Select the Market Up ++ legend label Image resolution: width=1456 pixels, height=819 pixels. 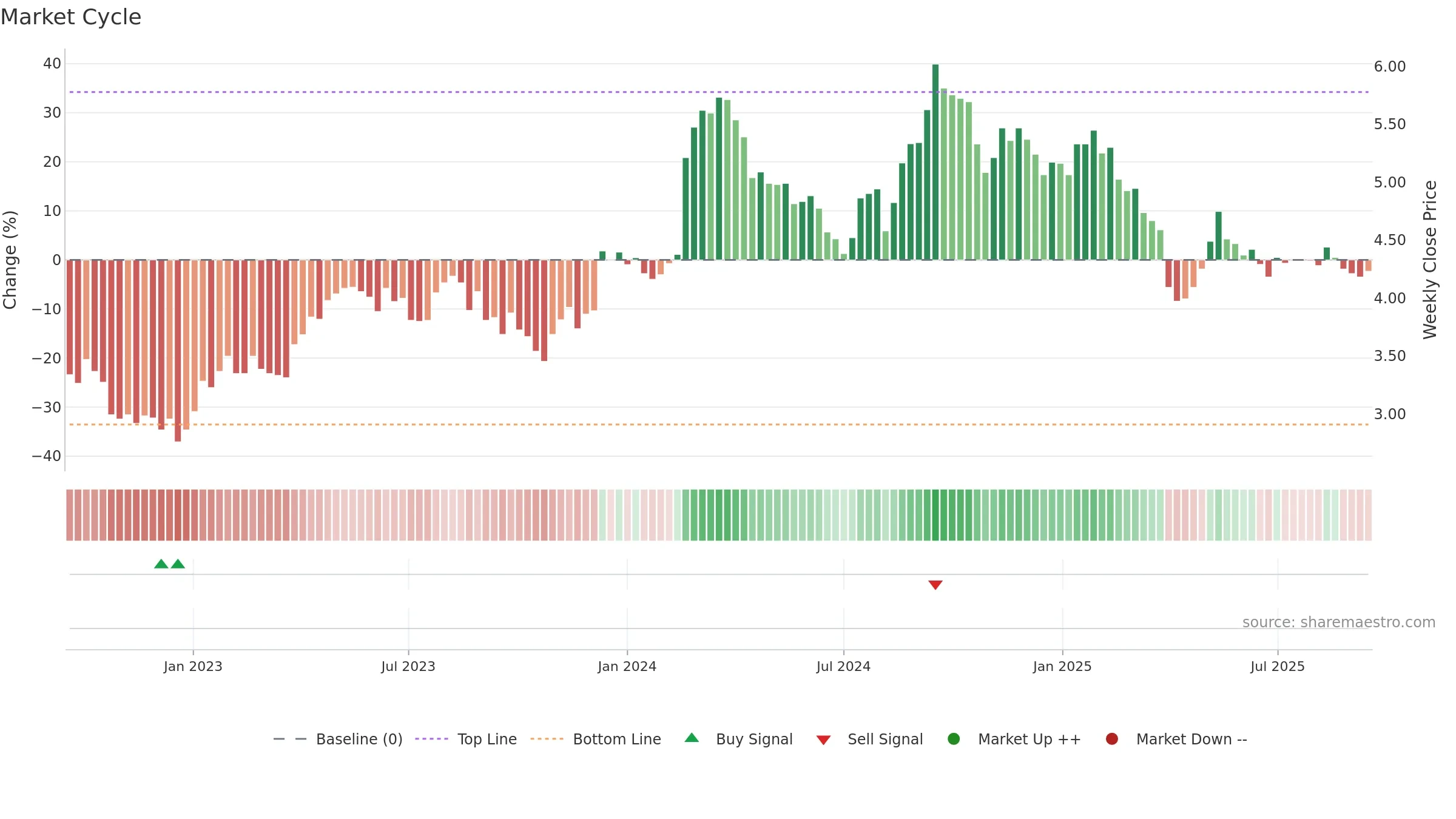coord(1030,740)
